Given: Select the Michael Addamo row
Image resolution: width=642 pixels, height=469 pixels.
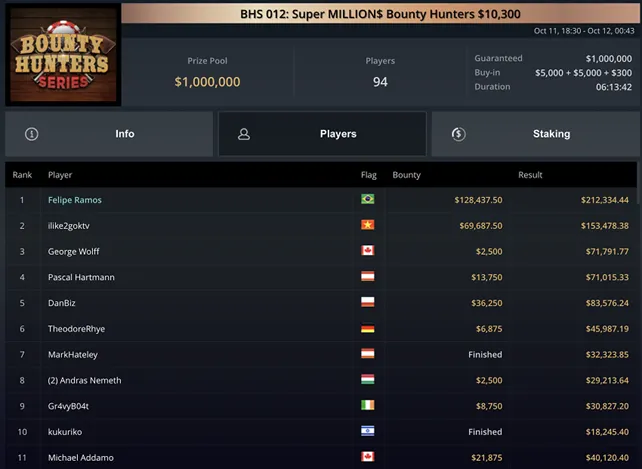Looking at the screenshot, I should pyautogui.click(x=321, y=458).
